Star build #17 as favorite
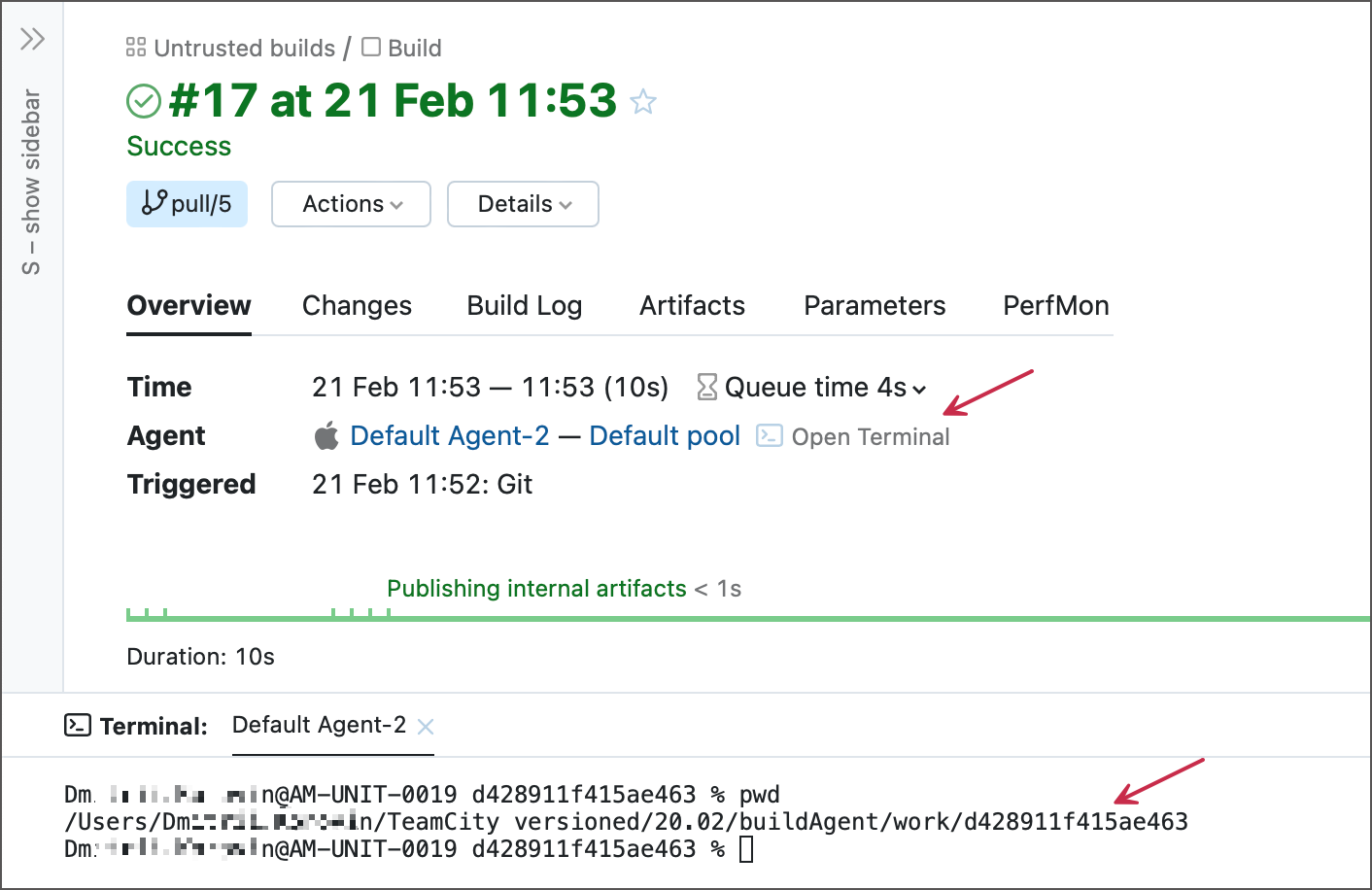1372x890 pixels. pos(643,102)
